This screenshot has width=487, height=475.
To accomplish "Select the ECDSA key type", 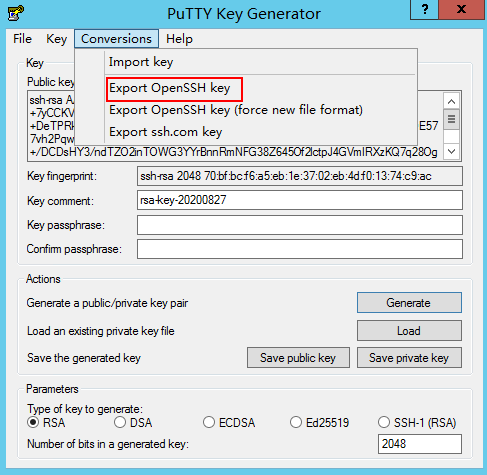I will point(229,422).
